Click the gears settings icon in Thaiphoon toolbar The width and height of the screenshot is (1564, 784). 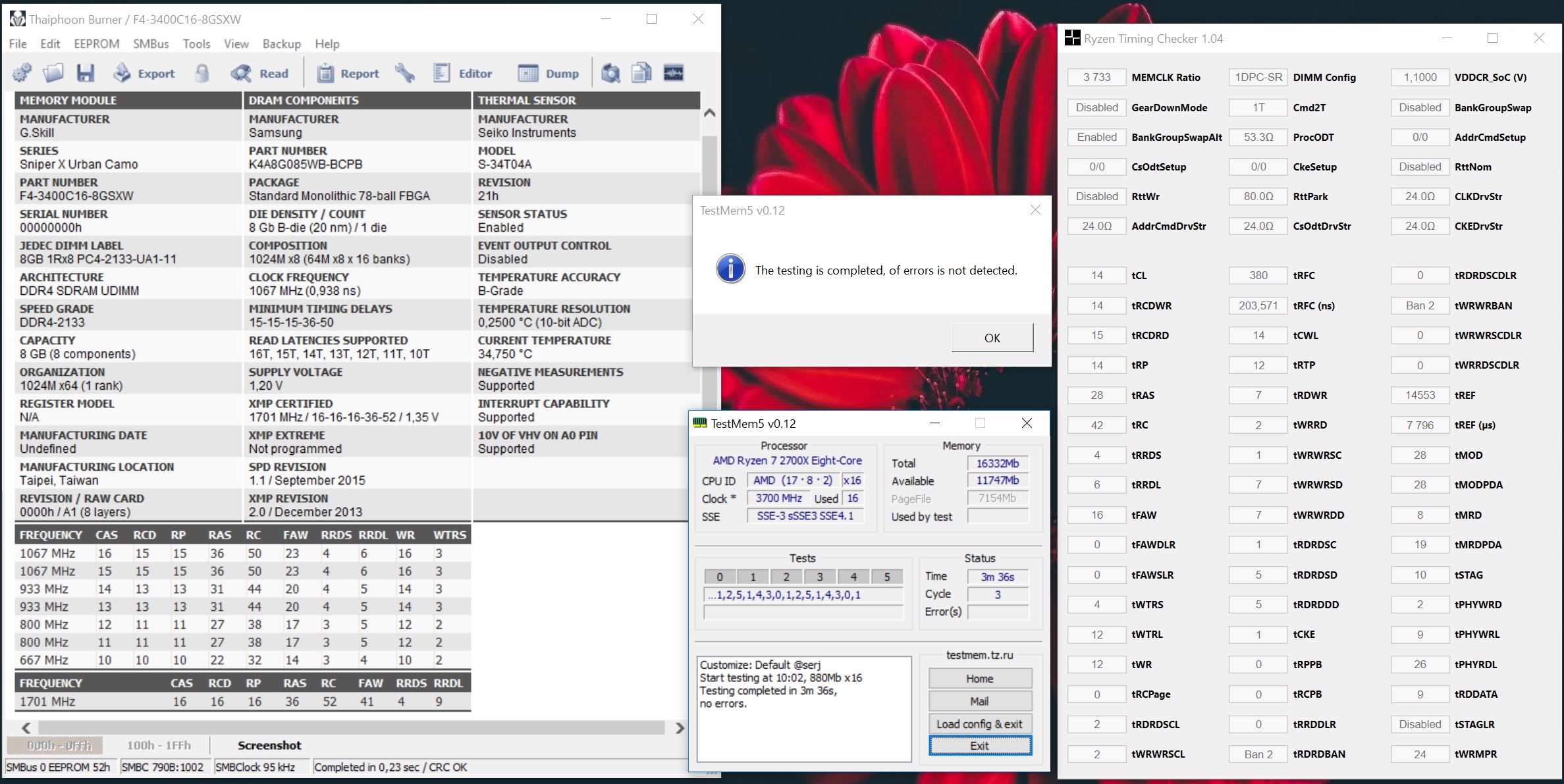coord(22,73)
